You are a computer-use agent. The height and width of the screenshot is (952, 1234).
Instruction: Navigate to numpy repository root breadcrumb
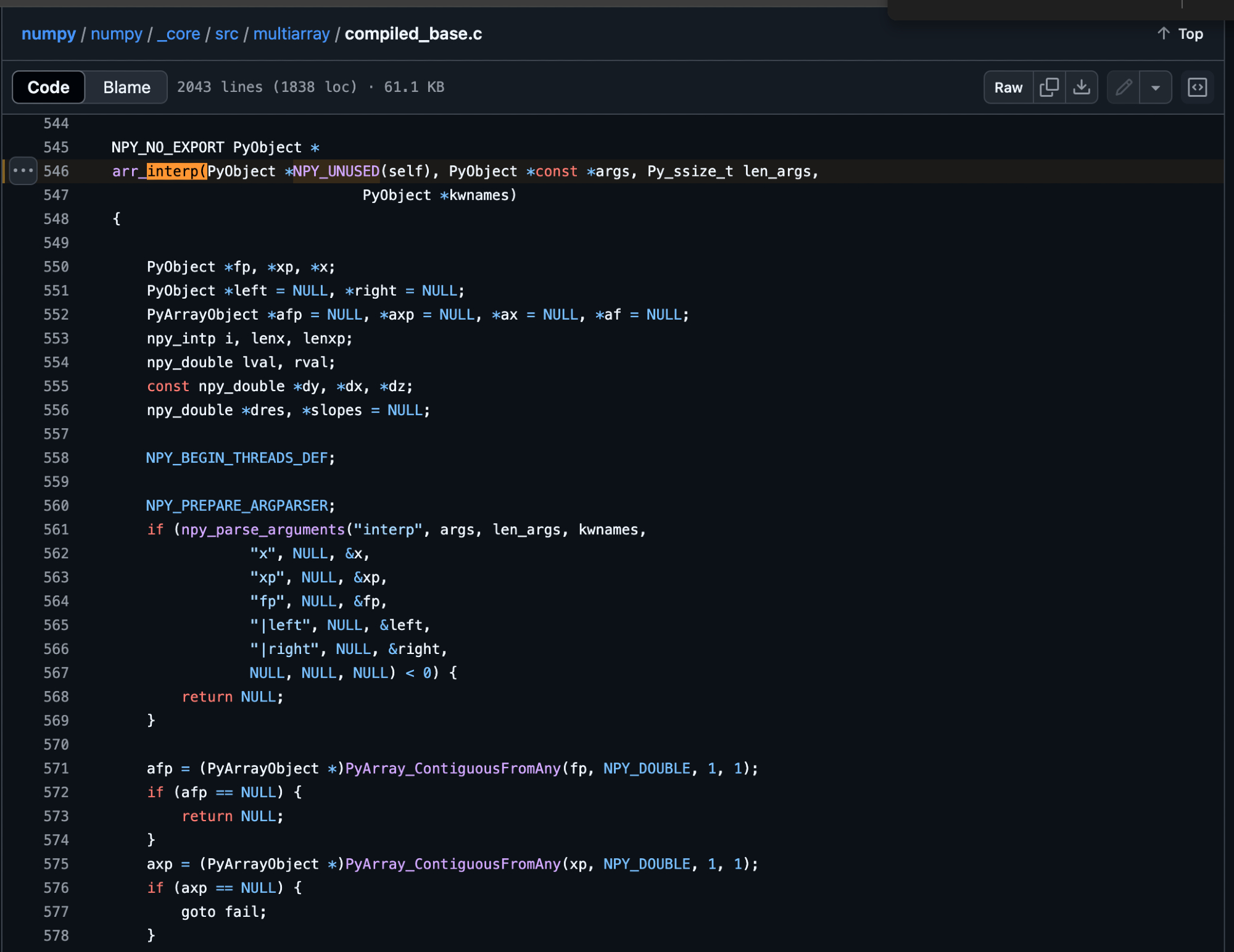[x=49, y=34]
